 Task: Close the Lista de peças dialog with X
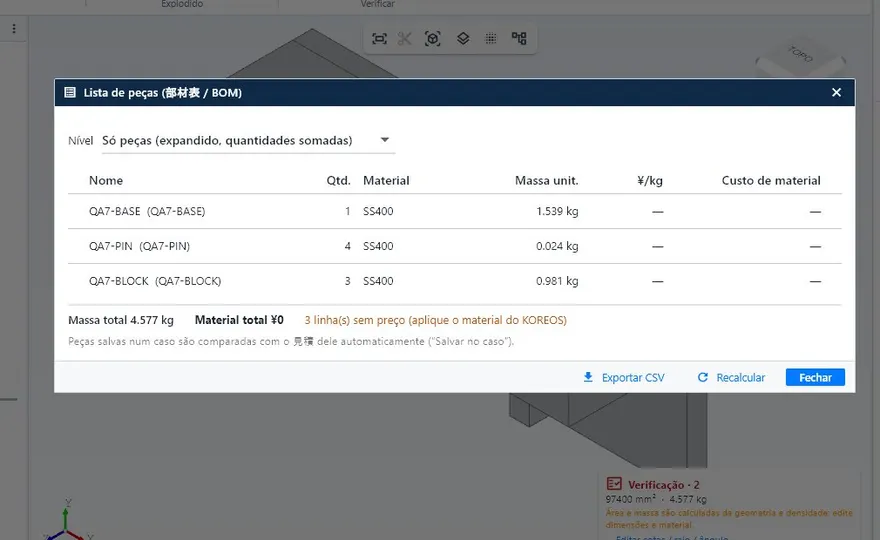click(x=836, y=92)
